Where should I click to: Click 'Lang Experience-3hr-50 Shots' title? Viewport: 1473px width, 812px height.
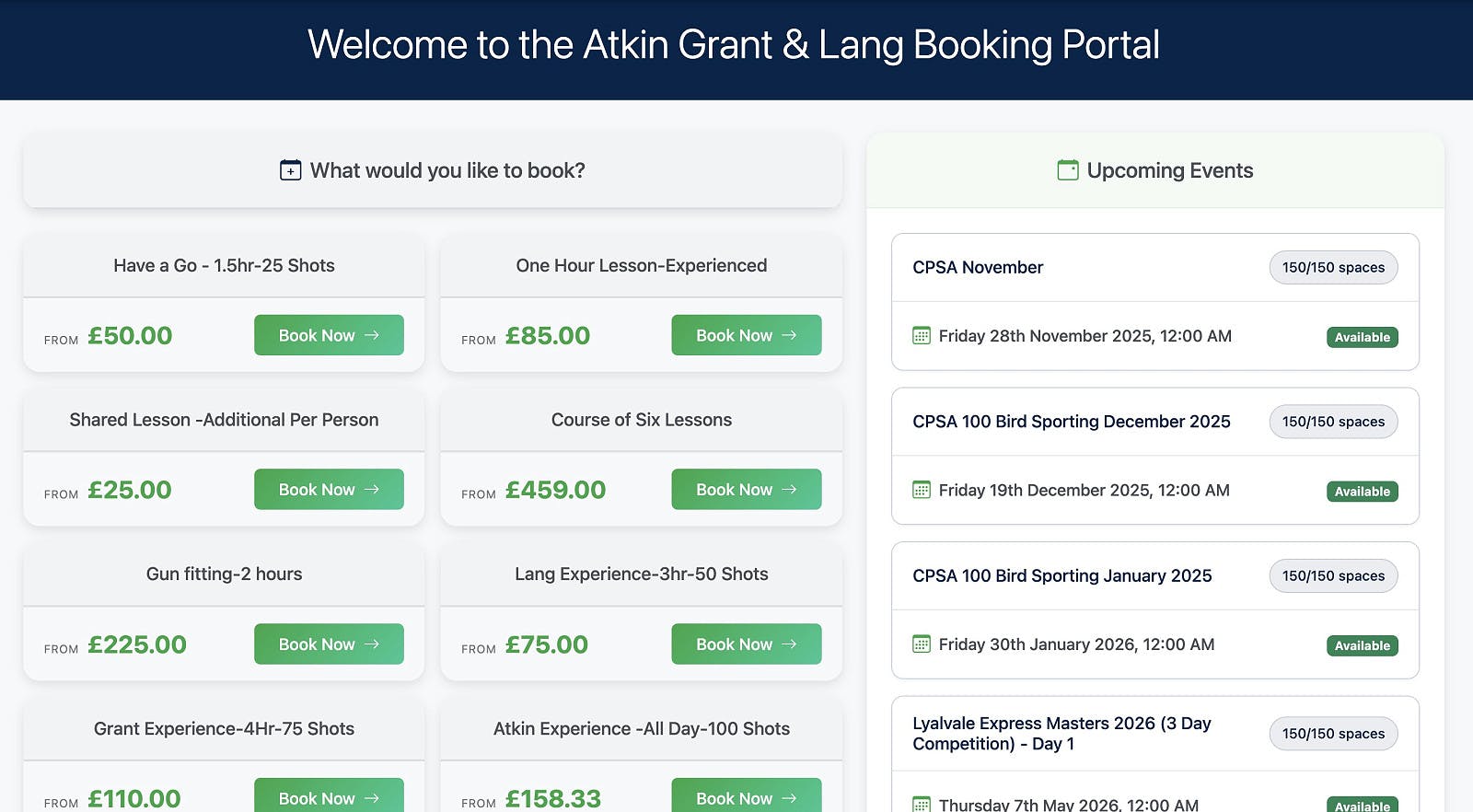[642, 574]
